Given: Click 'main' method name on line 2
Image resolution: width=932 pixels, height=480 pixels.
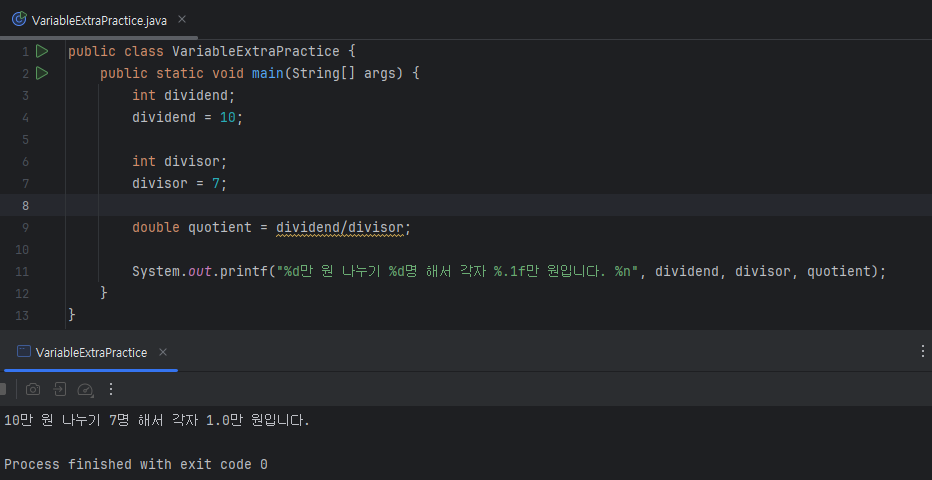Looking at the screenshot, I should click(x=267, y=74).
